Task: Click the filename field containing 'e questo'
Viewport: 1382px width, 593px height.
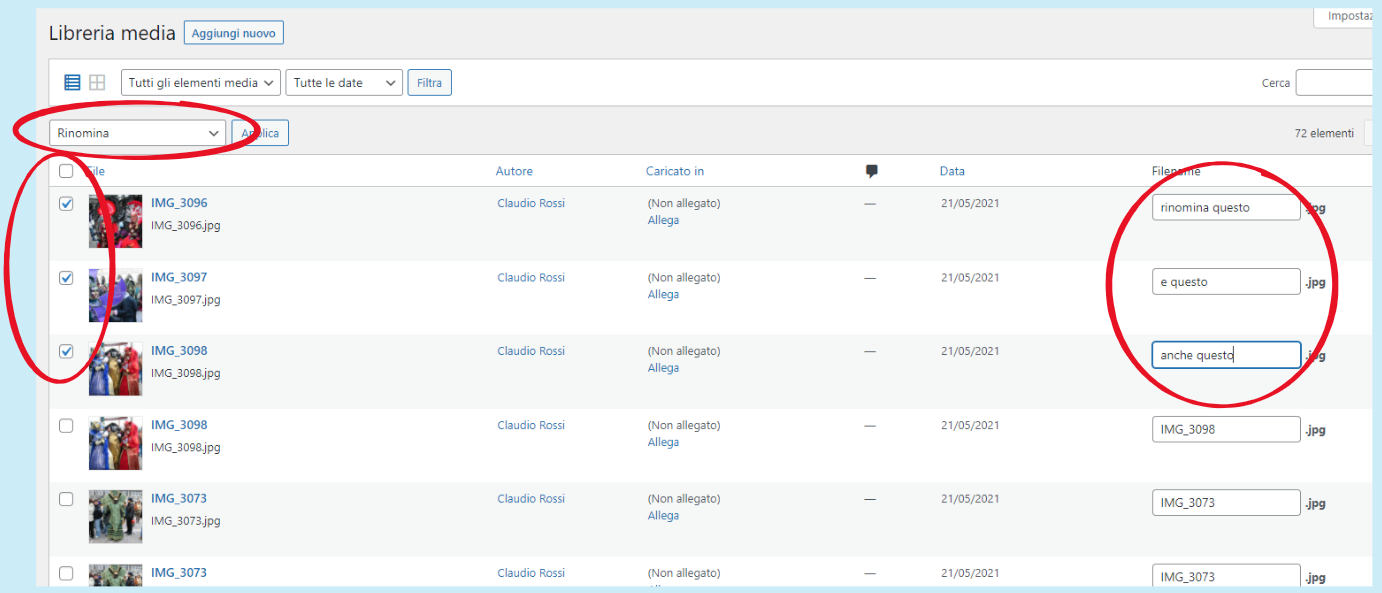Action: click(1226, 282)
